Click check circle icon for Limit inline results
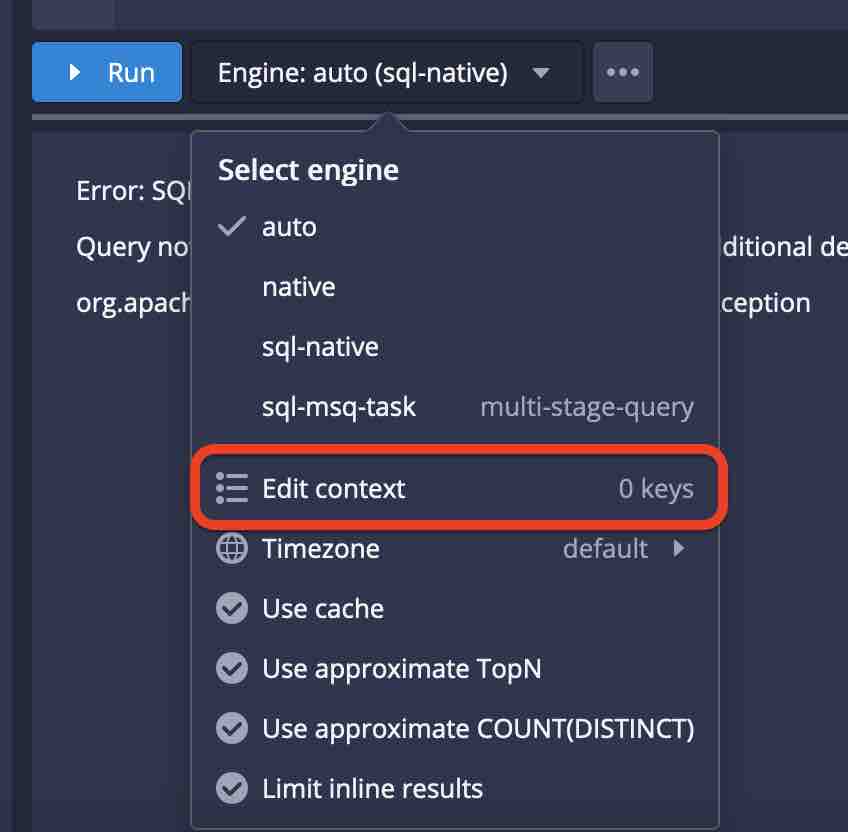Image resolution: width=848 pixels, height=832 pixels. tap(232, 789)
